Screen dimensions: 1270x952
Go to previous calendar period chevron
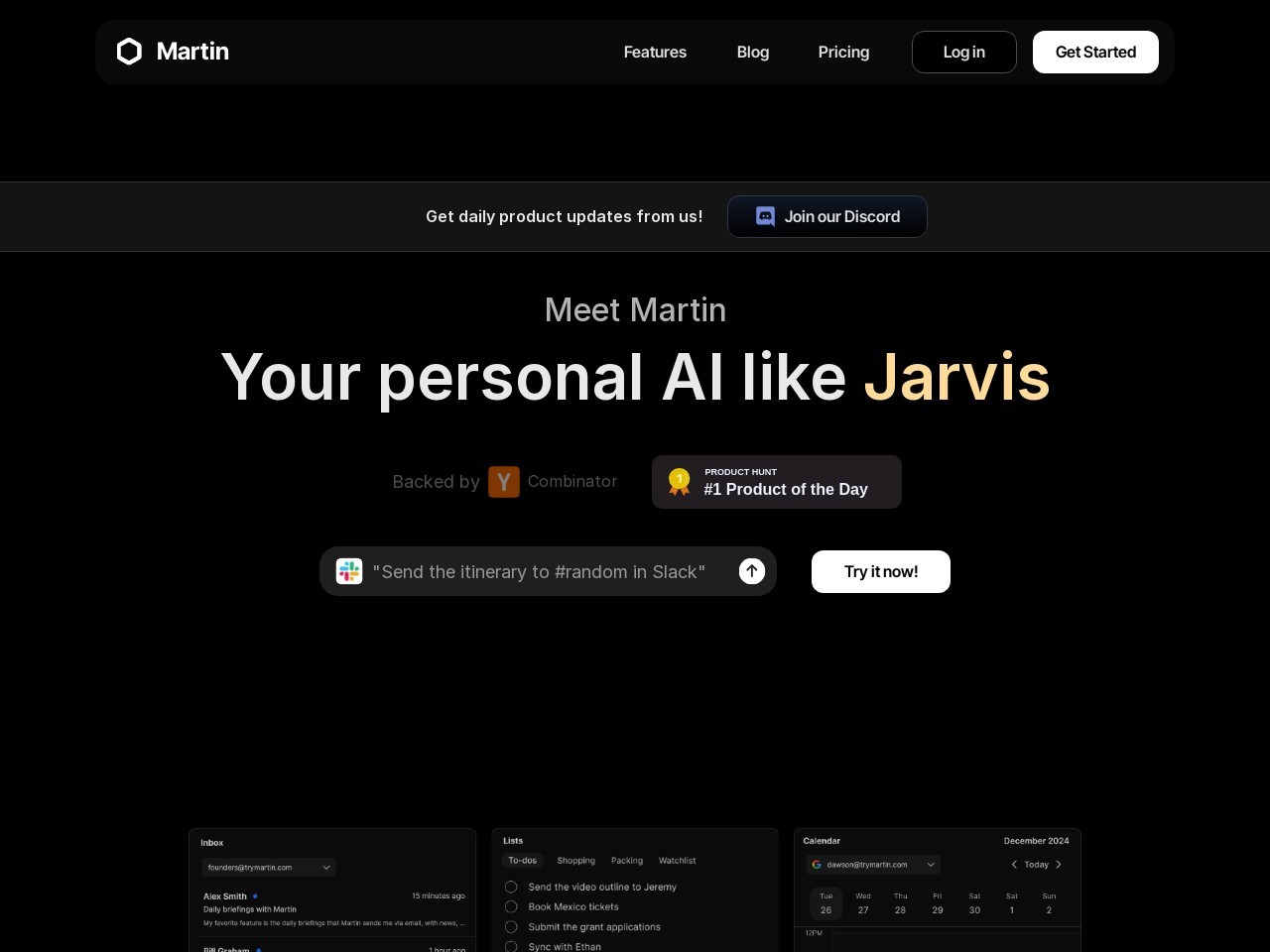point(1014,865)
